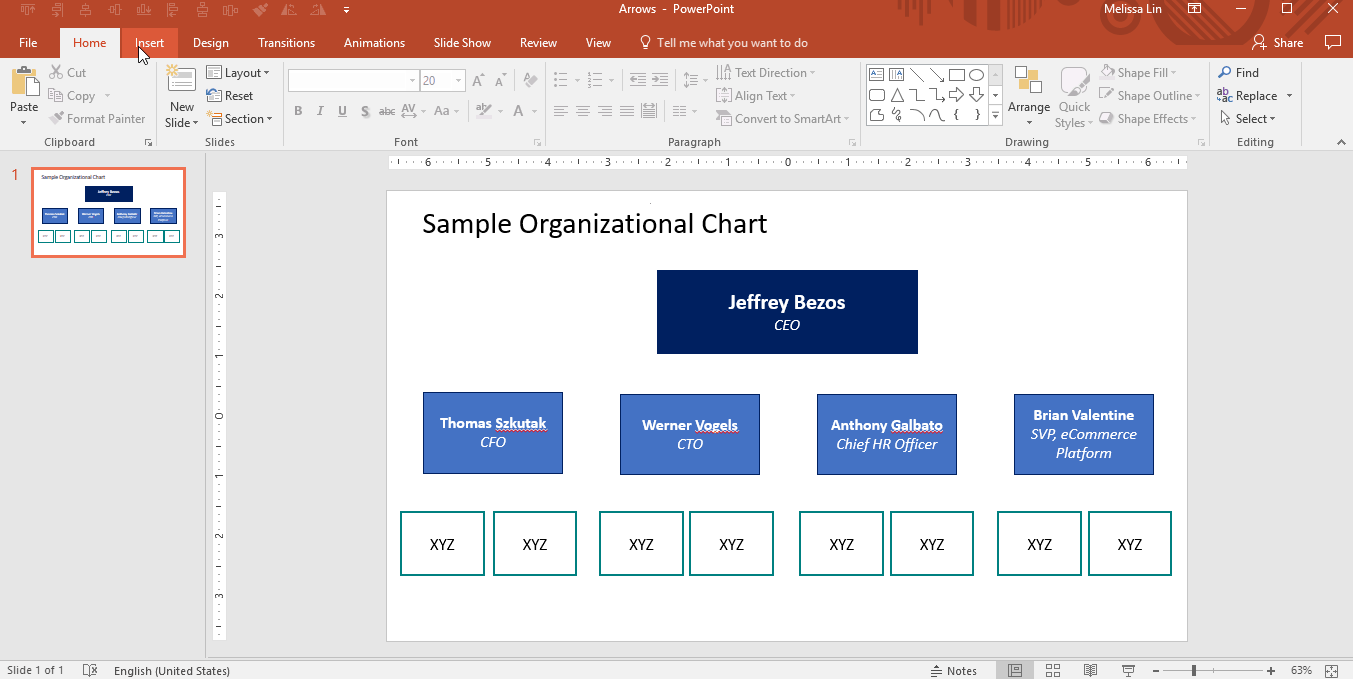The height and width of the screenshot is (679, 1353).
Task: Switch to the View tab
Action: click(598, 43)
